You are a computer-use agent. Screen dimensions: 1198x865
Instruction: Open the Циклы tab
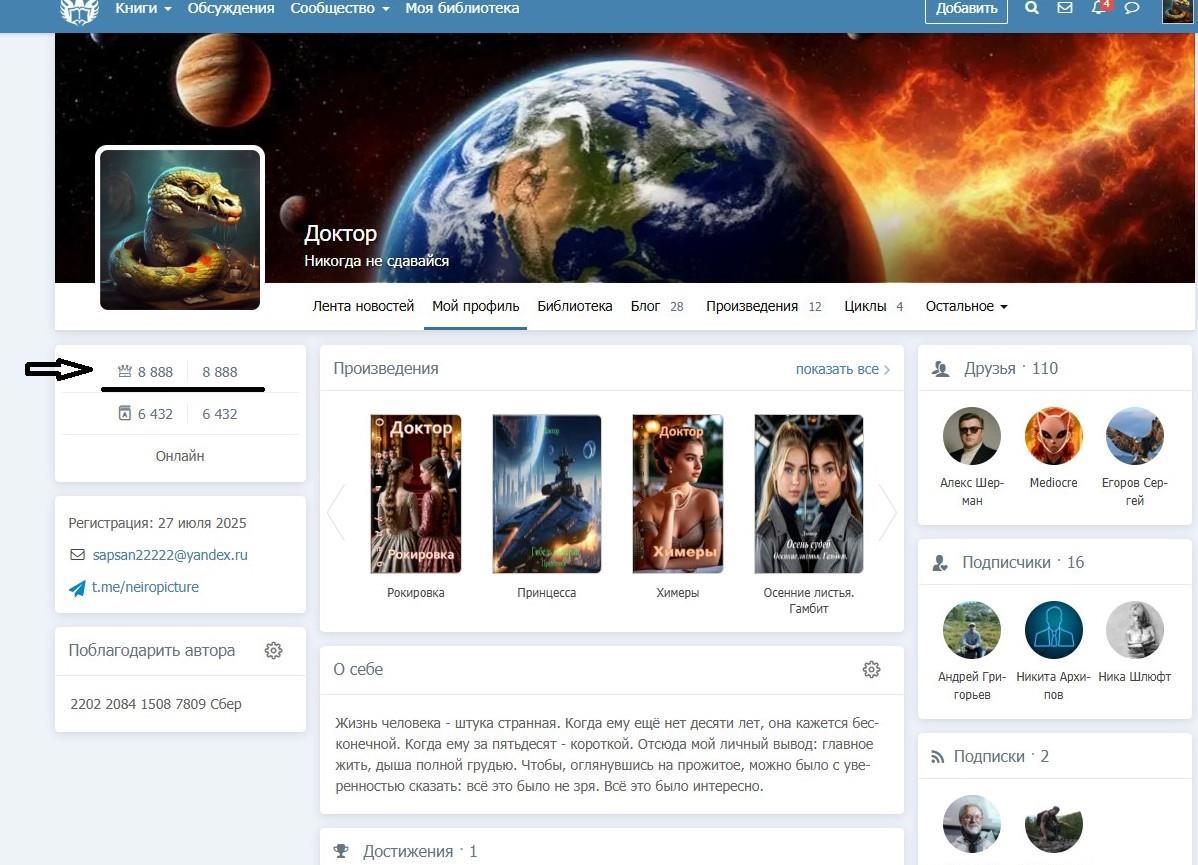[x=873, y=306]
